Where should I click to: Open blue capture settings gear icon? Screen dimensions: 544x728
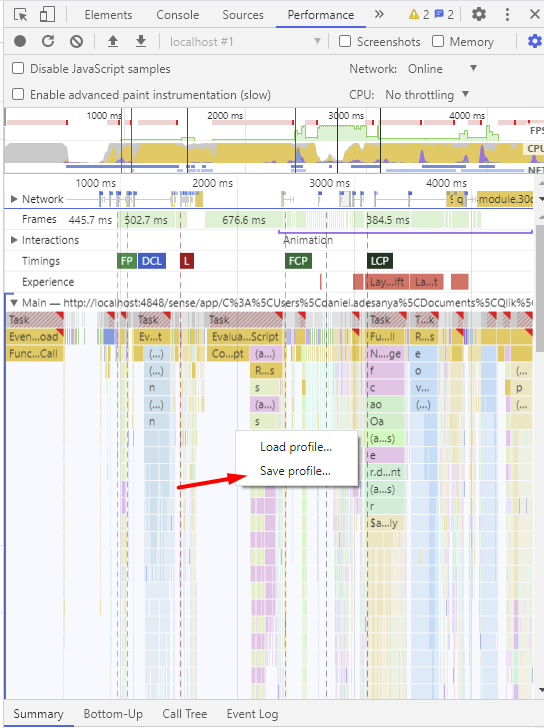point(535,41)
